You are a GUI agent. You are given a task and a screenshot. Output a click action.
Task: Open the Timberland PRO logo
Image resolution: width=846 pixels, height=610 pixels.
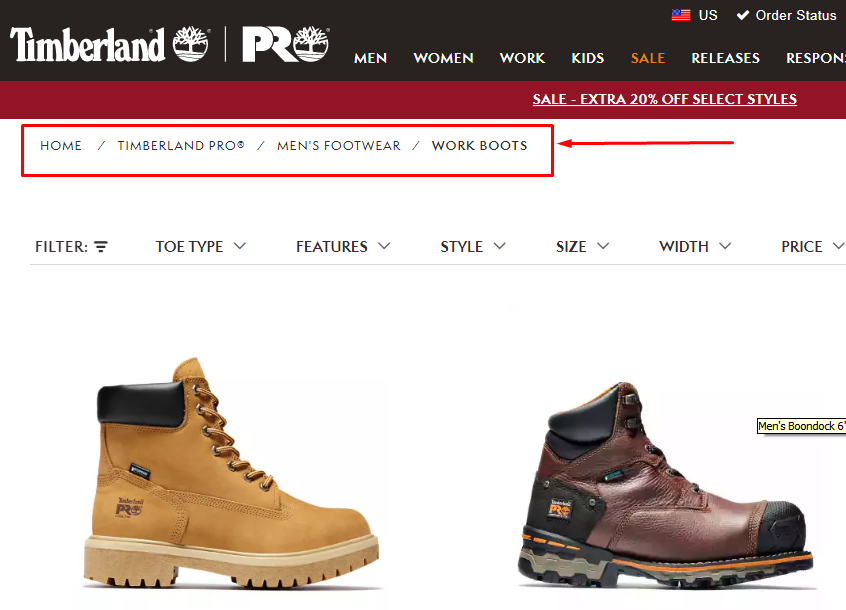point(285,44)
